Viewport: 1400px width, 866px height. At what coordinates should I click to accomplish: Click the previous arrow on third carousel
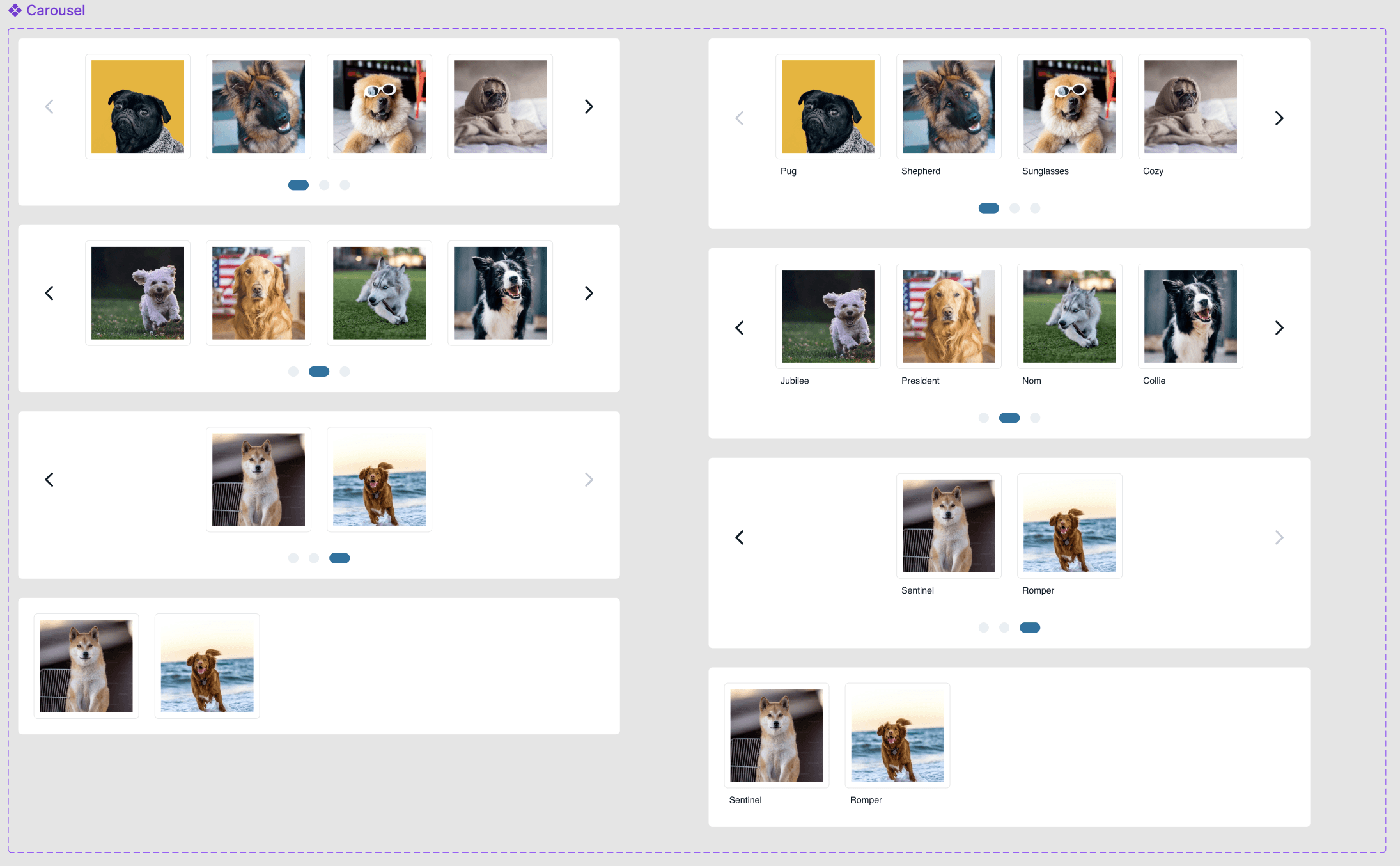(x=51, y=480)
